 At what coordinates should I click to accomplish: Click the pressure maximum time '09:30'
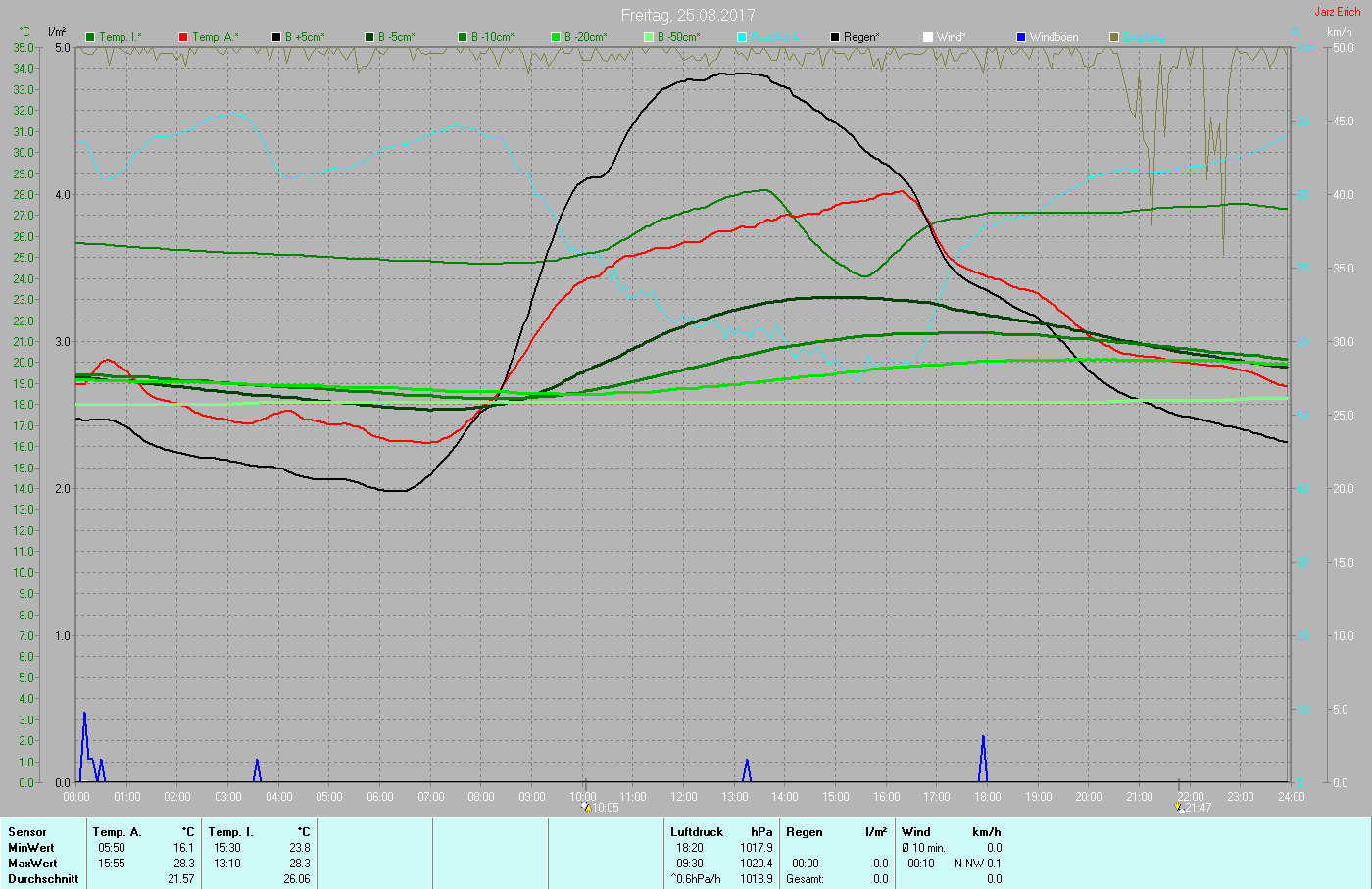coord(690,864)
